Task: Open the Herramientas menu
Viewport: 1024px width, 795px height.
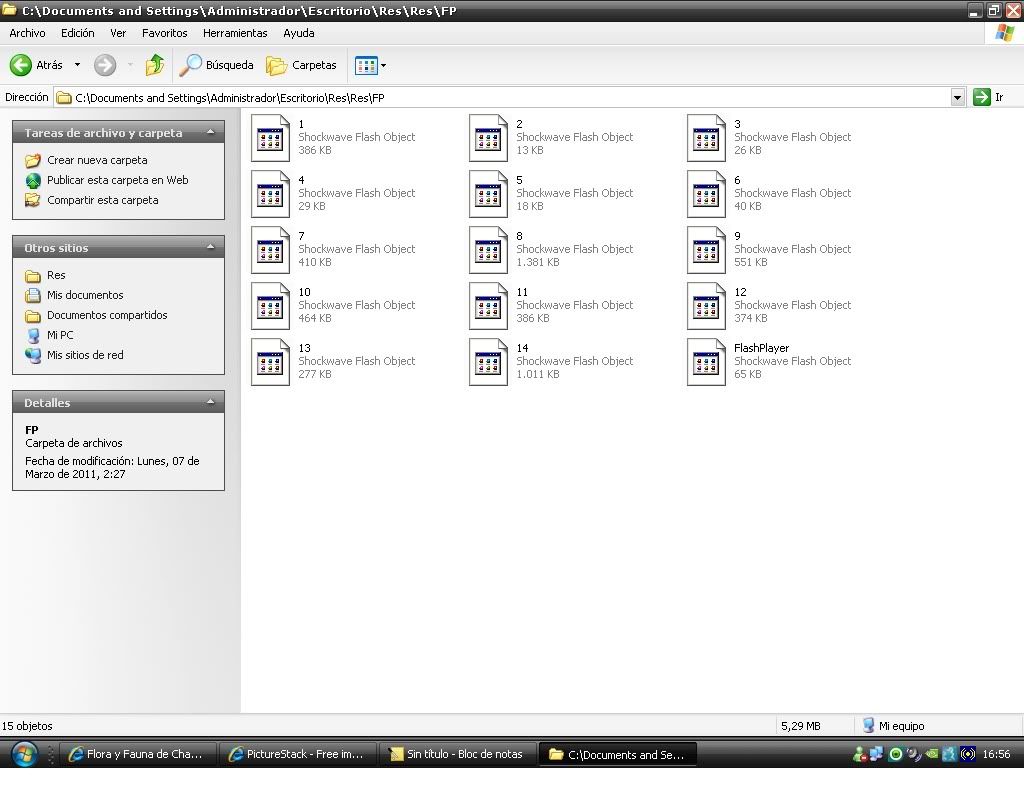Action: point(235,33)
